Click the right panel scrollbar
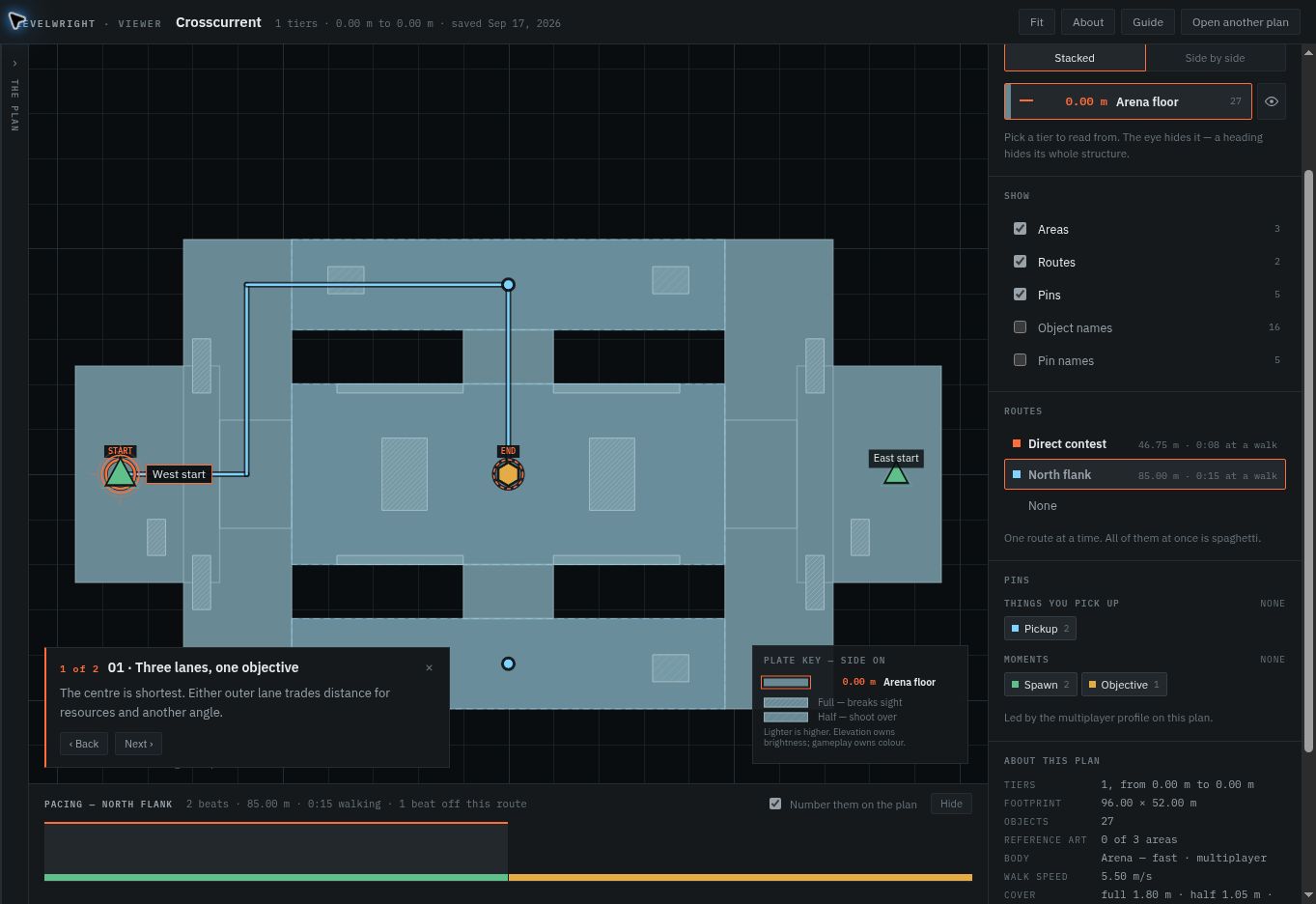 coord(1309,461)
